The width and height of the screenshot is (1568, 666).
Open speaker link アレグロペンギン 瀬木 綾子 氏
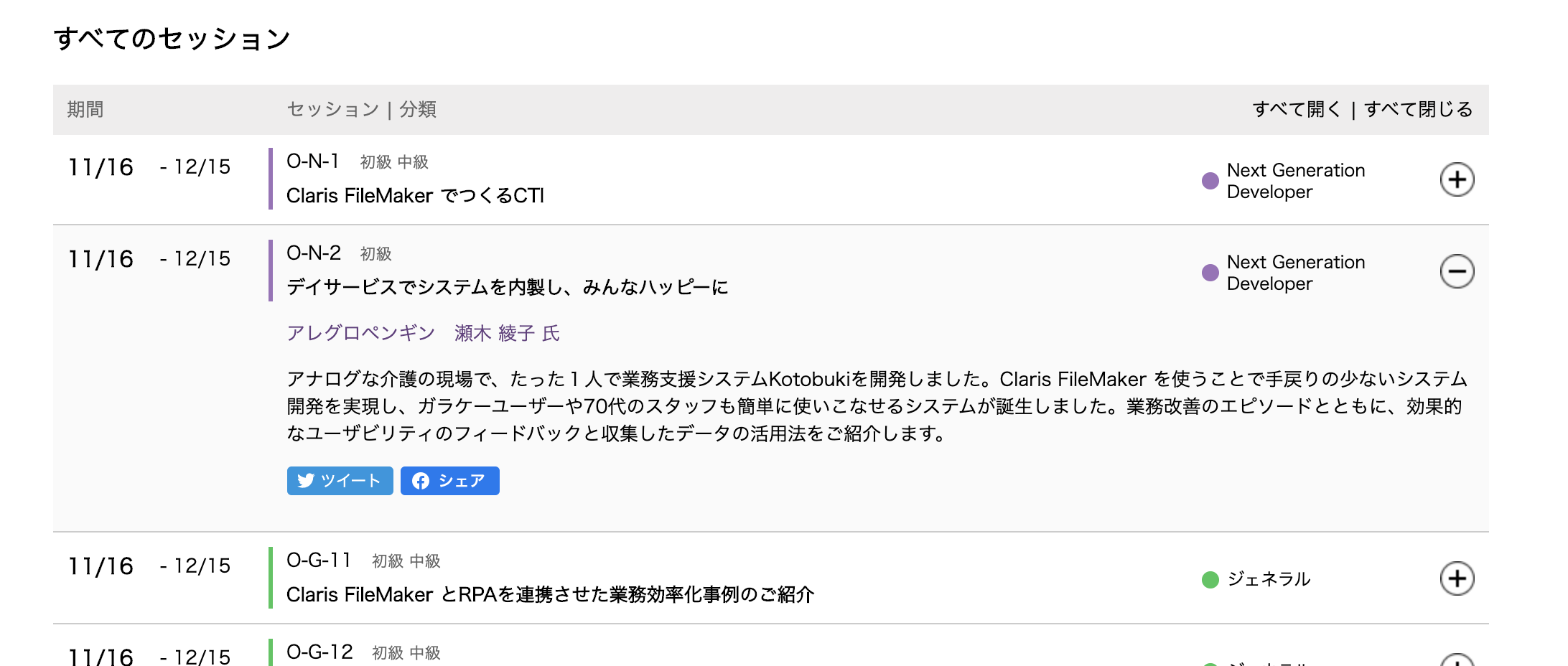pos(423,333)
